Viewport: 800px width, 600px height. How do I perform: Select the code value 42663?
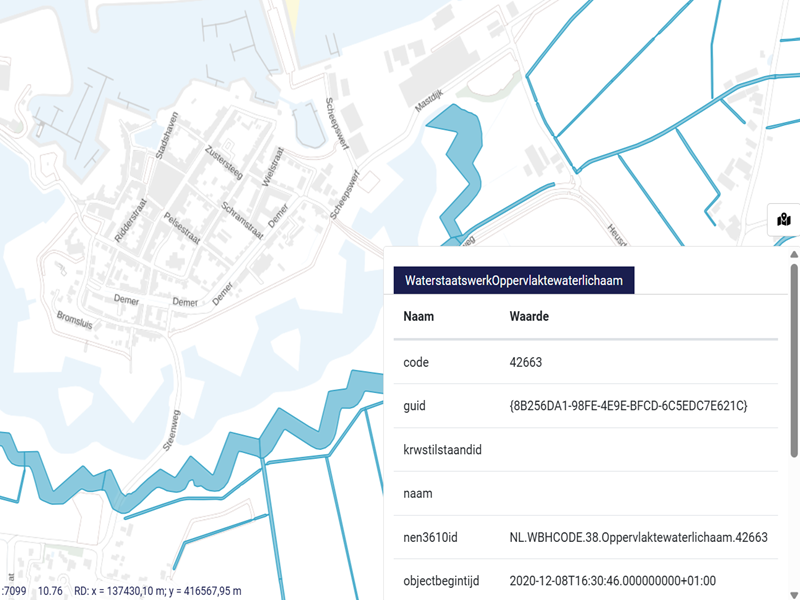527,362
